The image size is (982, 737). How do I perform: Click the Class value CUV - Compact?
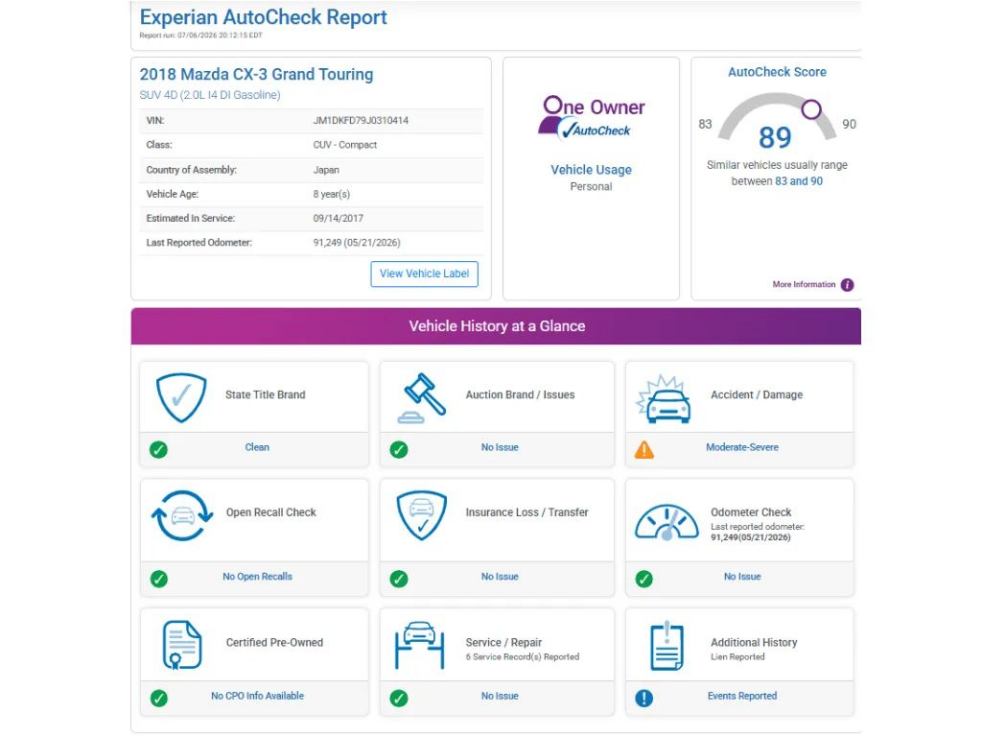coord(345,145)
